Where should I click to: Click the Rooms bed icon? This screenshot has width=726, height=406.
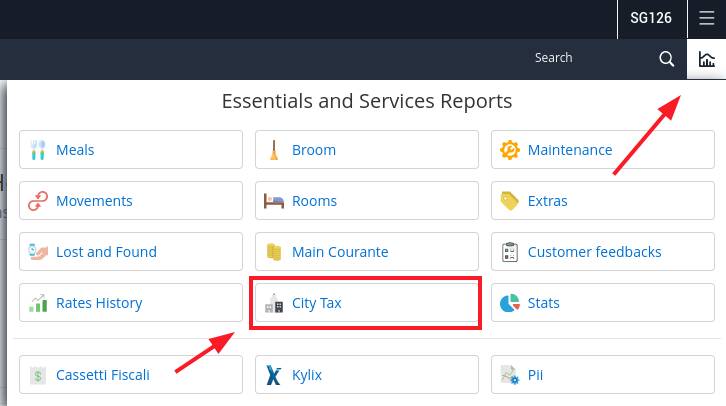274,201
